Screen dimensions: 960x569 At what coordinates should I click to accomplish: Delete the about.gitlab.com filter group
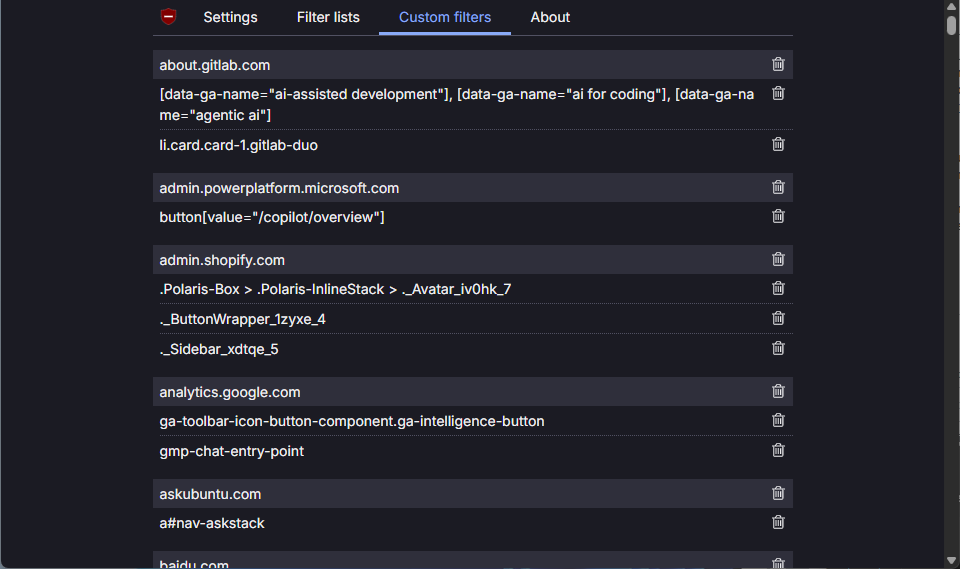[x=778, y=64]
